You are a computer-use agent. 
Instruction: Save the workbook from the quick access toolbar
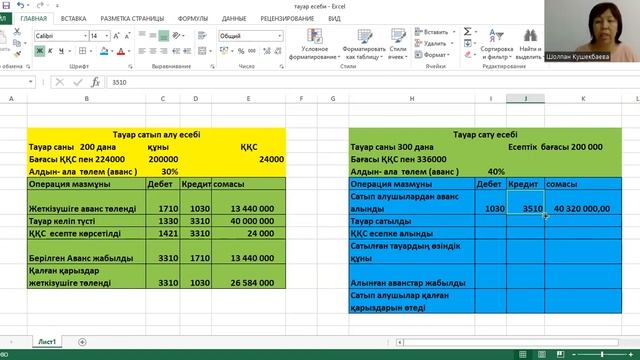(6, 5)
